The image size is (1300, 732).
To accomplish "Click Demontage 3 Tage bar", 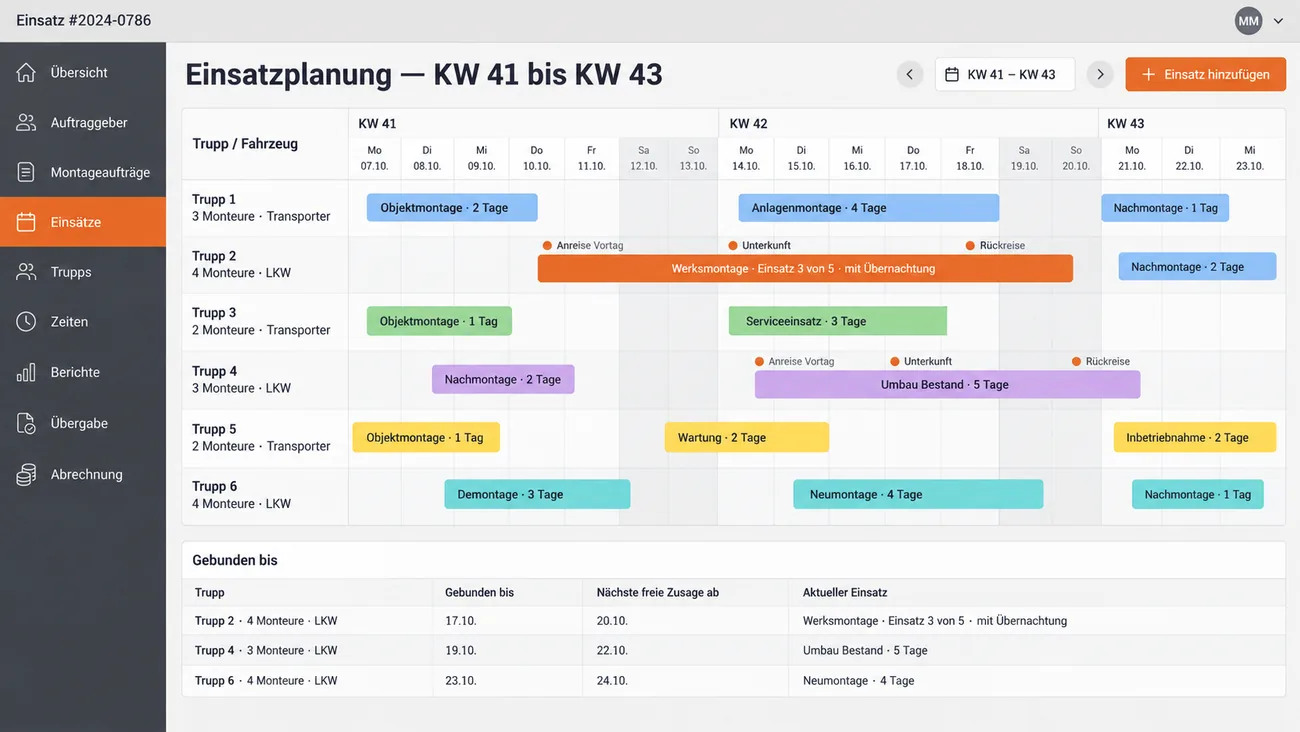I will coord(537,494).
